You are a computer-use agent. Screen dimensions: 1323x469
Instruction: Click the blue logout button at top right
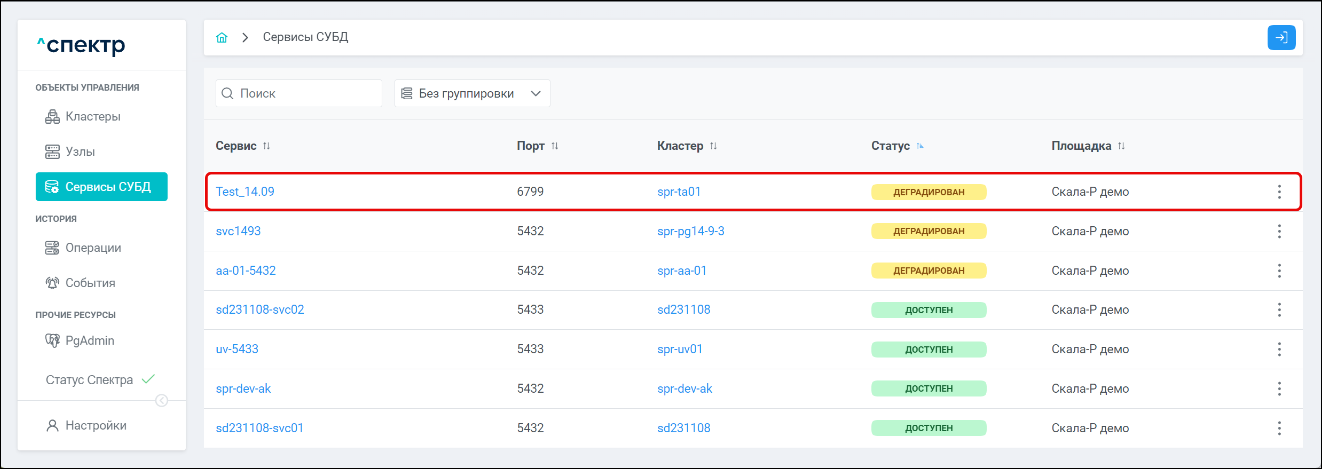click(x=1281, y=38)
